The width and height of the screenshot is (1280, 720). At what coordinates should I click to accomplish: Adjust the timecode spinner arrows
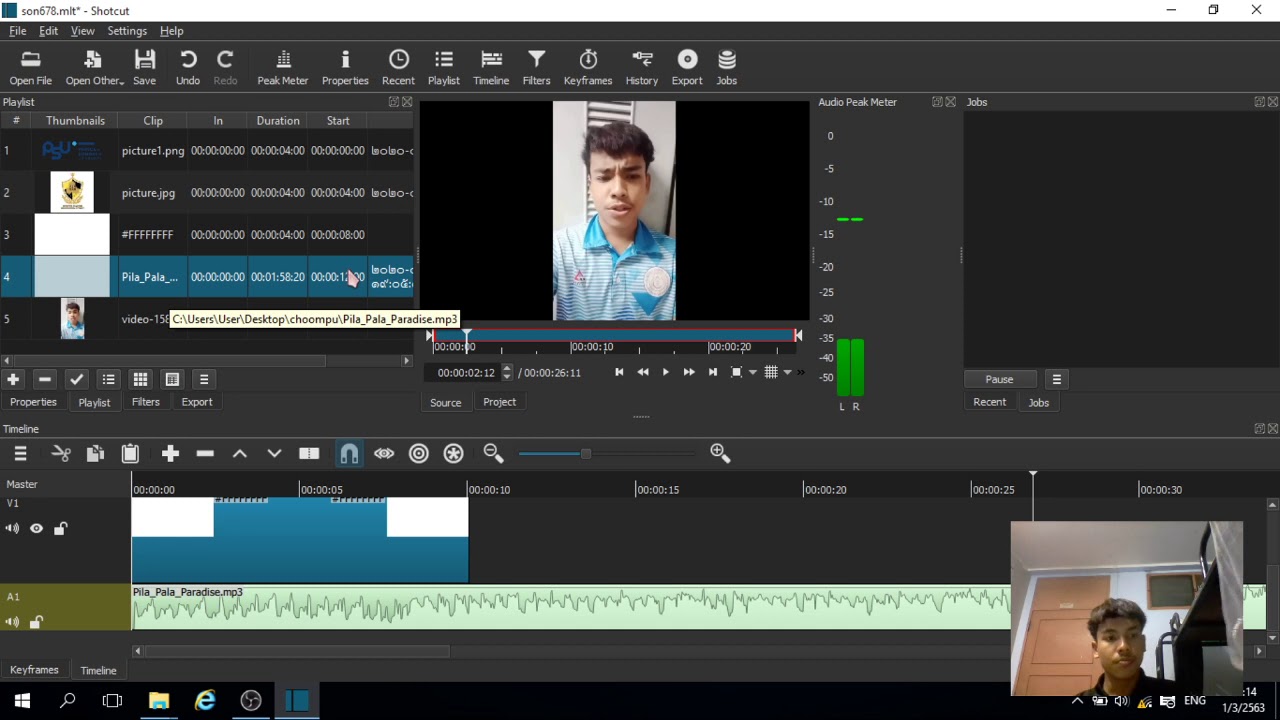(507, 372)
